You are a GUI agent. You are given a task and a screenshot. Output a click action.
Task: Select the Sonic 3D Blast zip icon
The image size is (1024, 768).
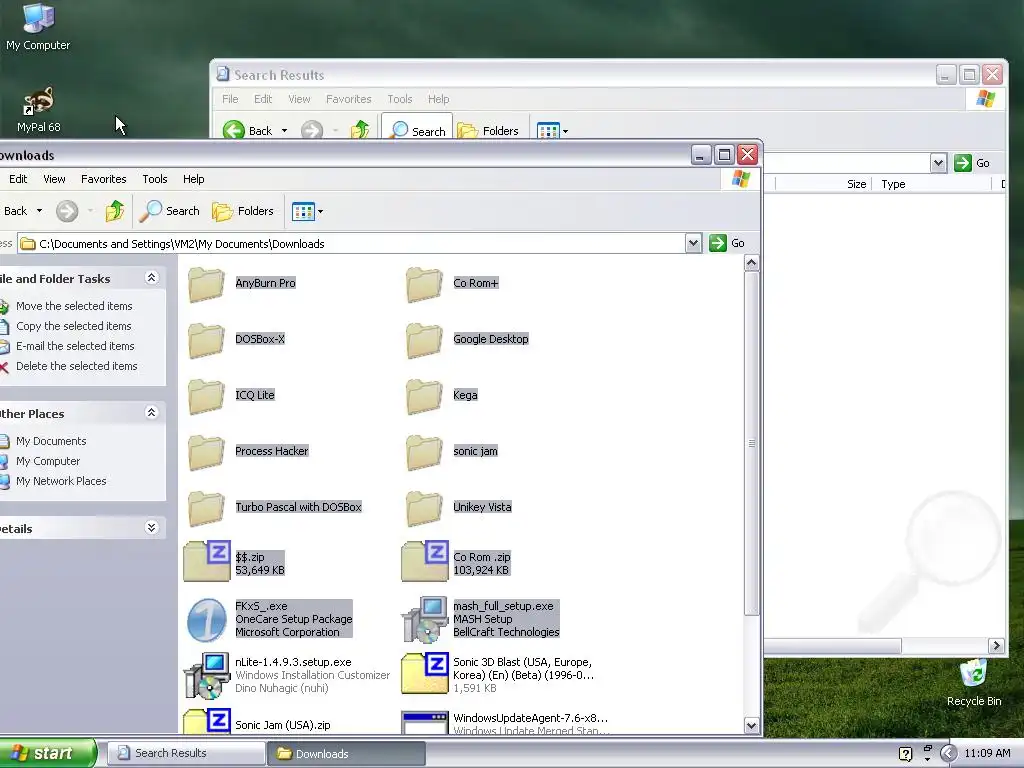coord(425,673)
